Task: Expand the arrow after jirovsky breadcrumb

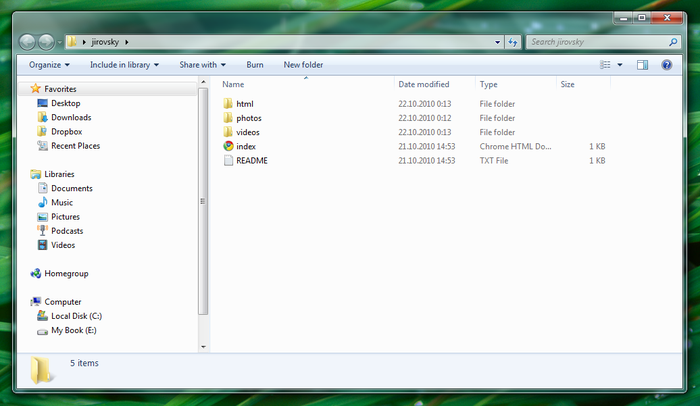Action: pos(126,42)
